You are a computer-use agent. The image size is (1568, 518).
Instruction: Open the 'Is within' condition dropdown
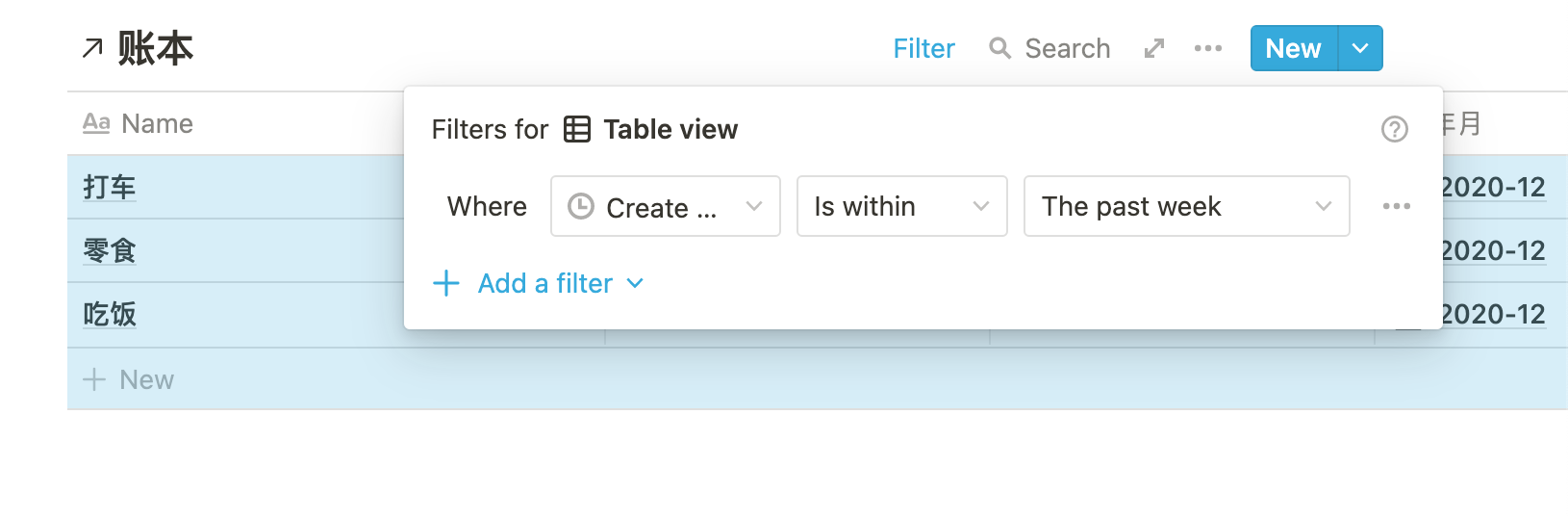tap(901, 206)
